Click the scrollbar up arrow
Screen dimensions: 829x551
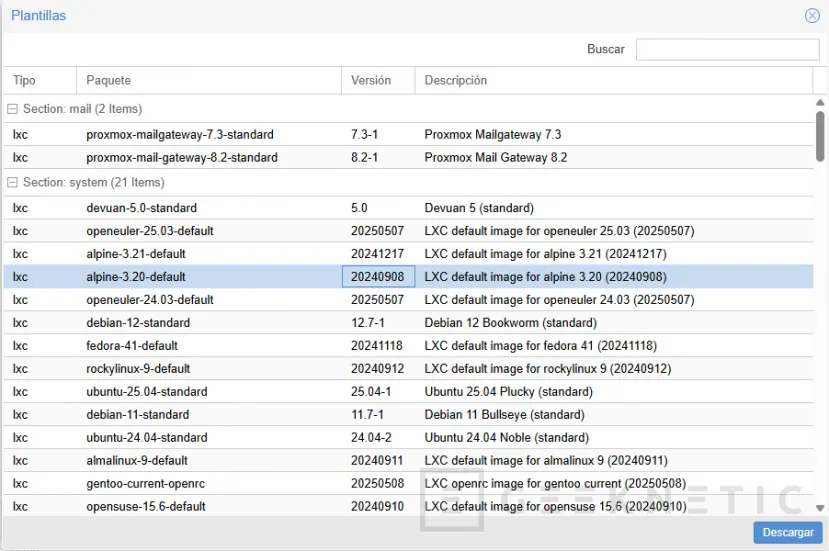(x=820, y=103)
